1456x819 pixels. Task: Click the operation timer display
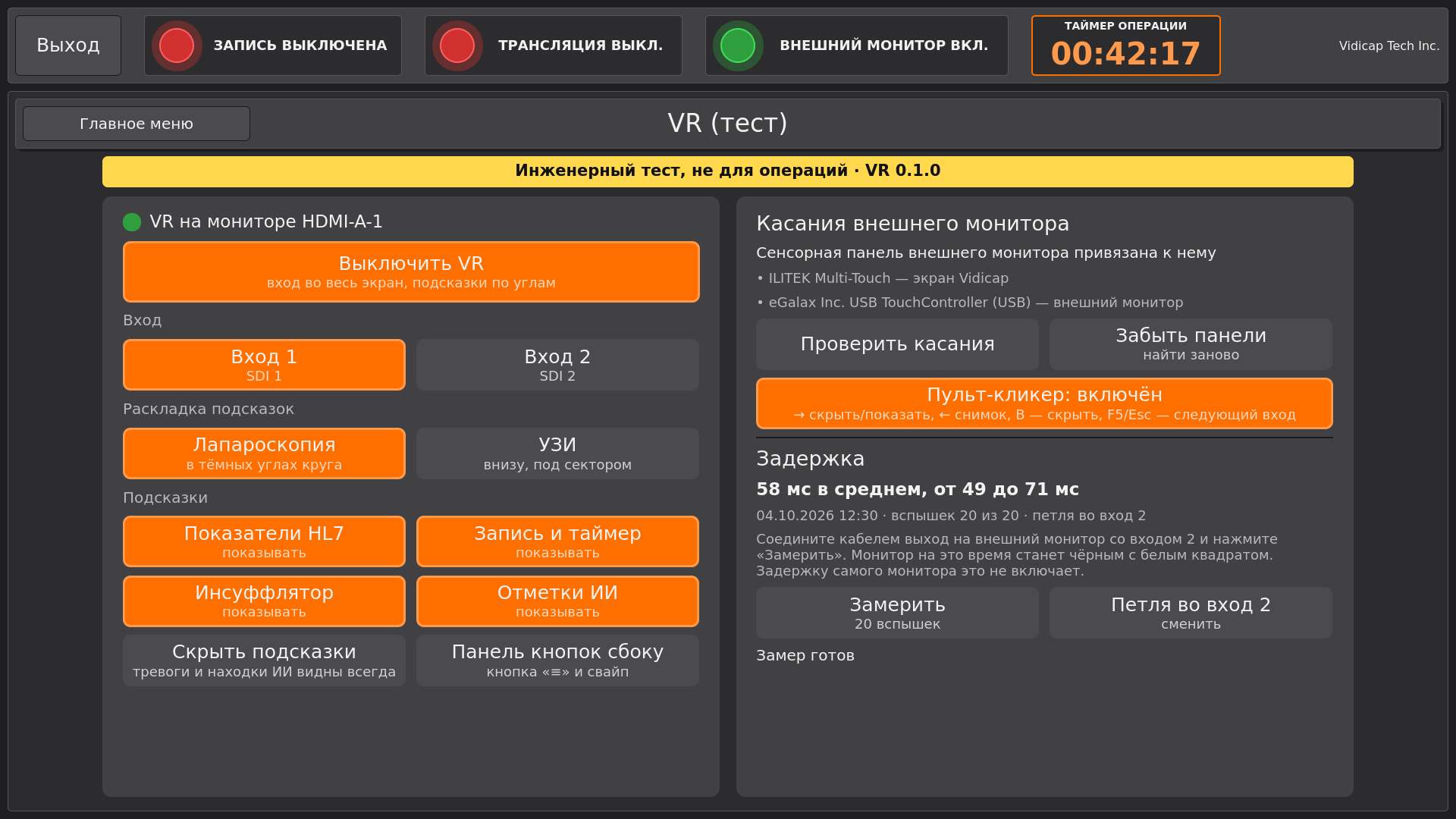pos(1126,45)
